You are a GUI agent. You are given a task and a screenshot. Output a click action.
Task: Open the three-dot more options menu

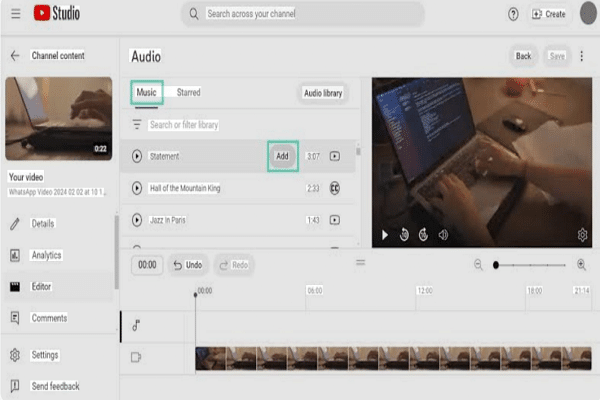(x=582, y=56)
